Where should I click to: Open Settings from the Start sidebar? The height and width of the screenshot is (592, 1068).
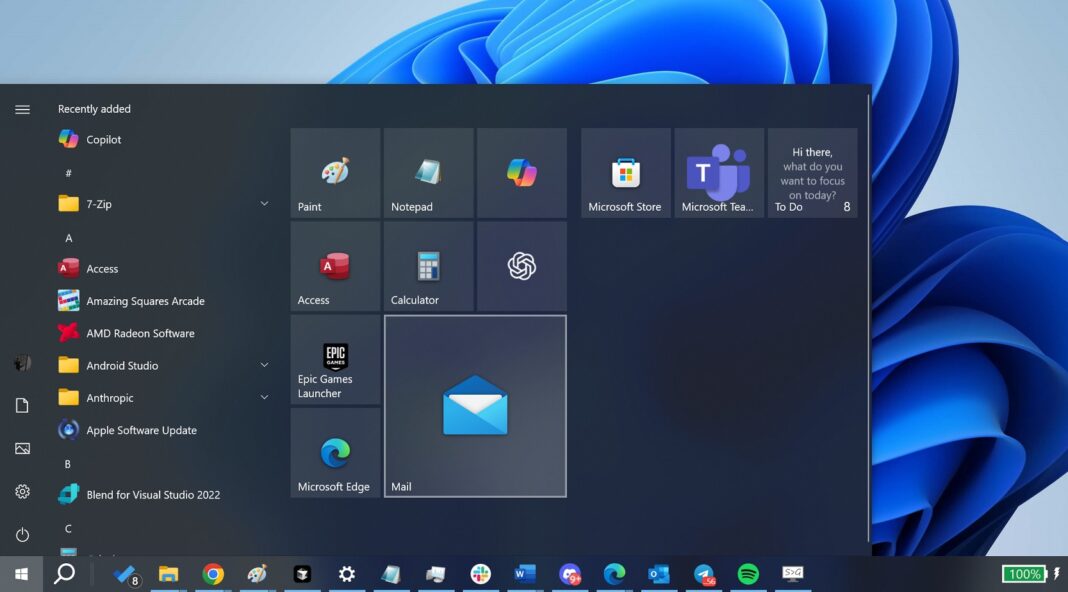click(x=22, y=491)
